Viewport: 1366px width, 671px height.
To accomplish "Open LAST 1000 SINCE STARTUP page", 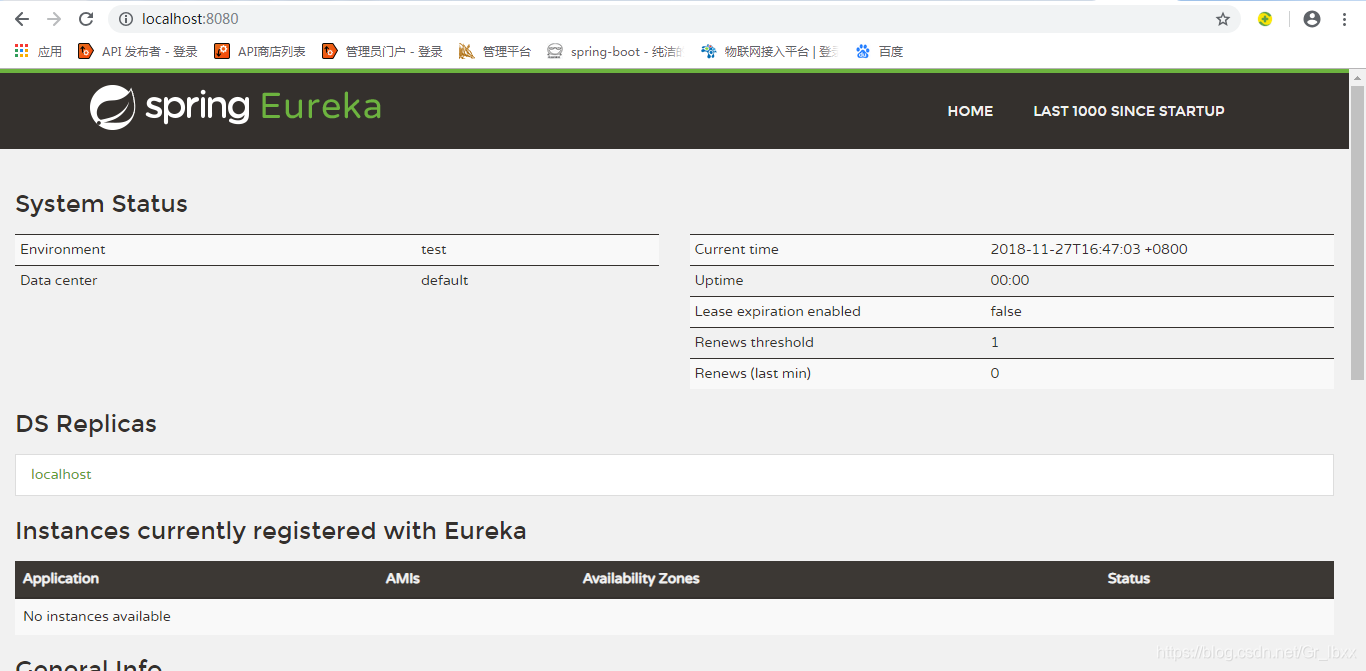I will coord(1129,111).
